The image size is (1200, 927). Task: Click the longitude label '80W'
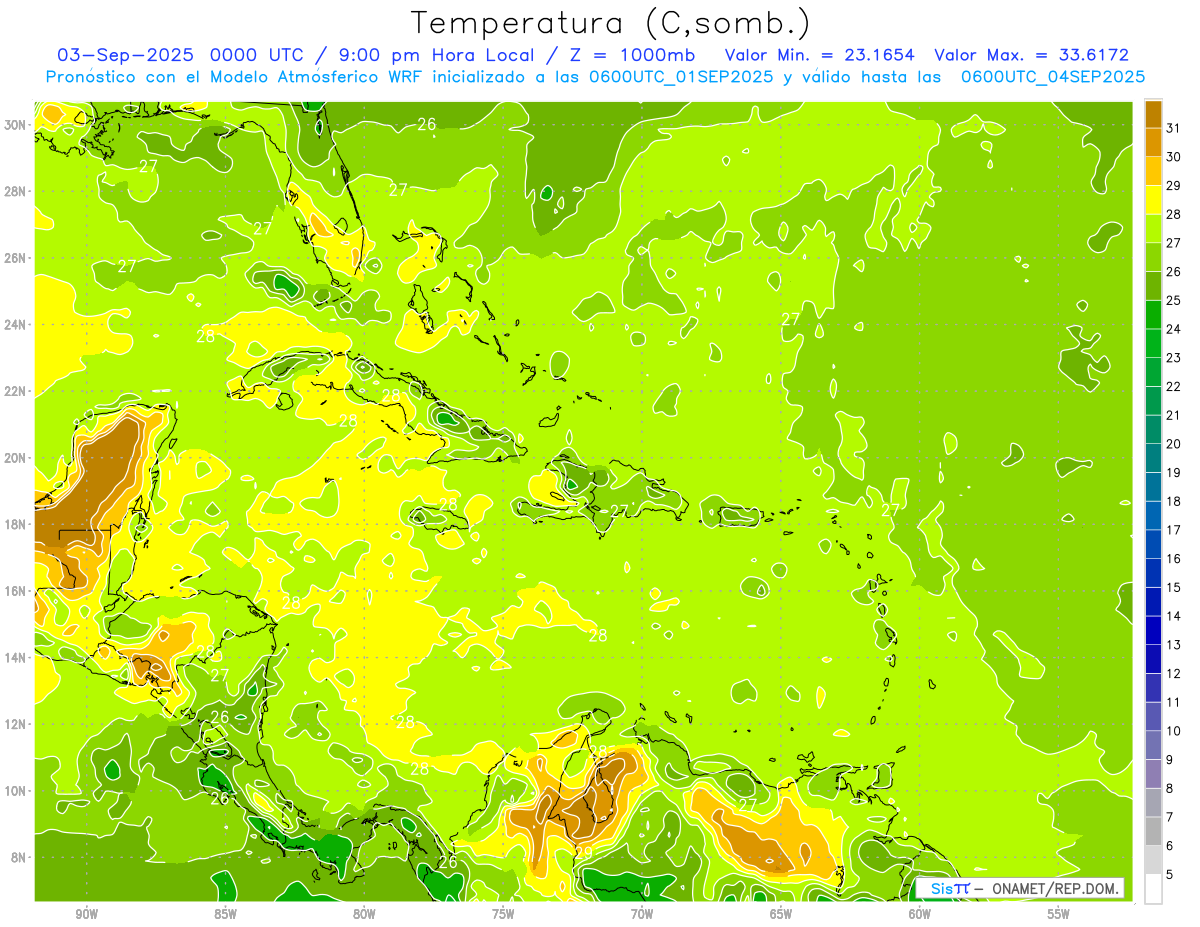365,914
